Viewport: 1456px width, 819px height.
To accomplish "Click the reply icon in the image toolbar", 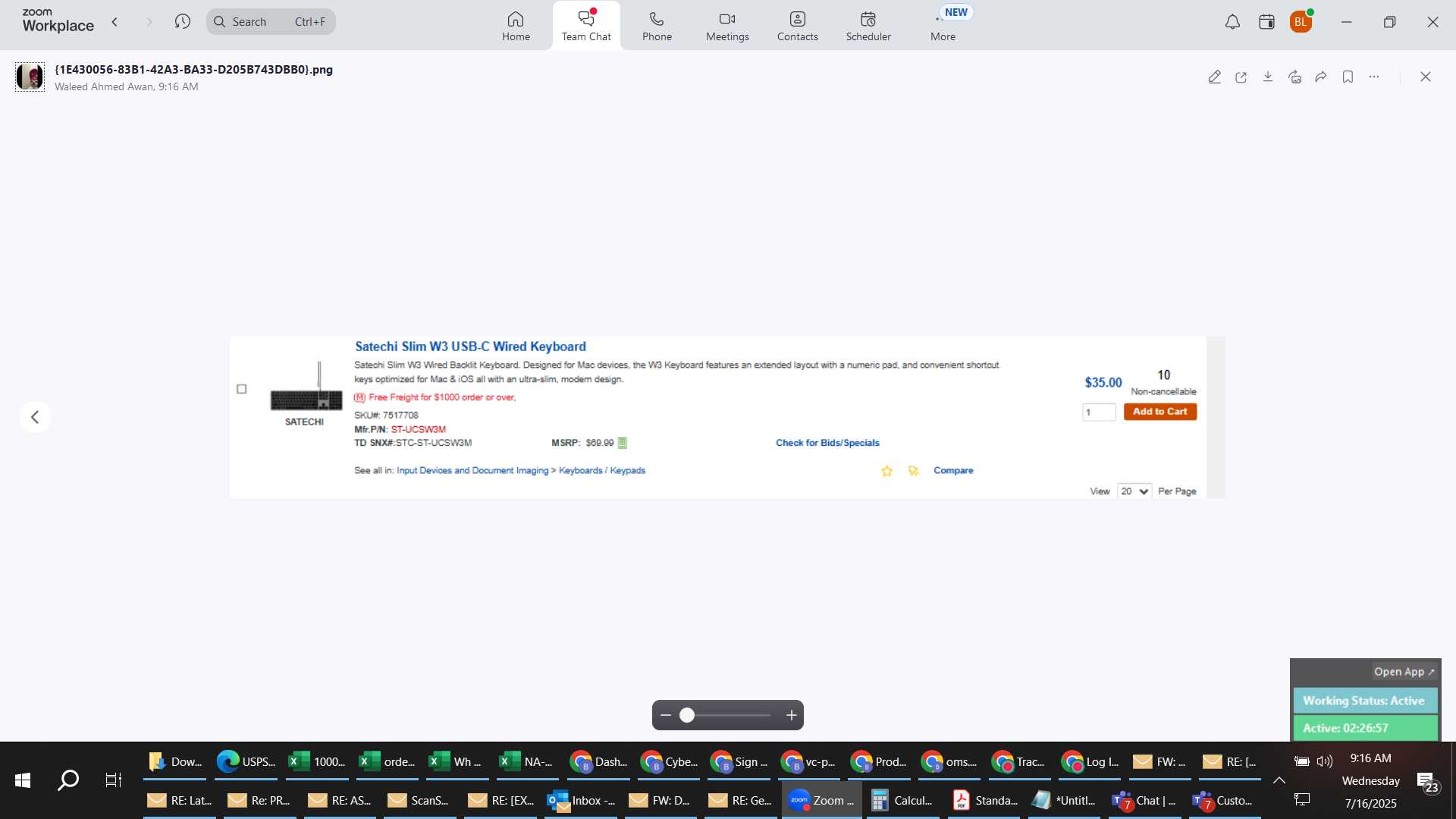I will tap(1294, 77).
